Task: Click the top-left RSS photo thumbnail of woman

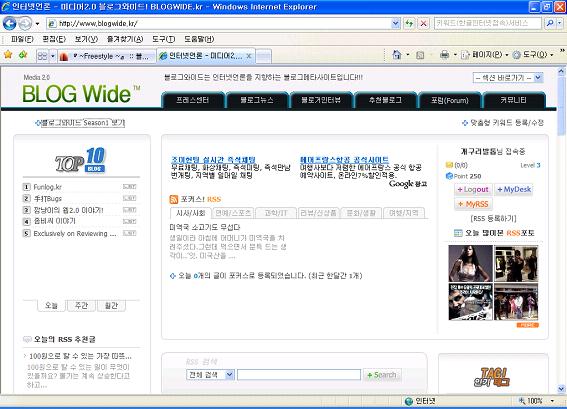Action: [x=470, y=263]
